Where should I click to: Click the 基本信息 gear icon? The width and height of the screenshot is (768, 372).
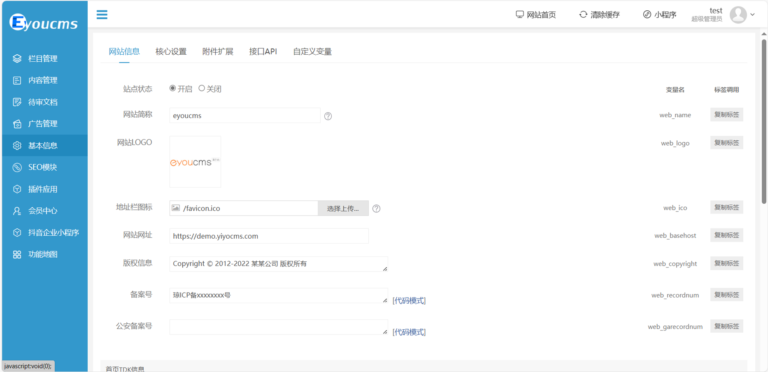17,145
